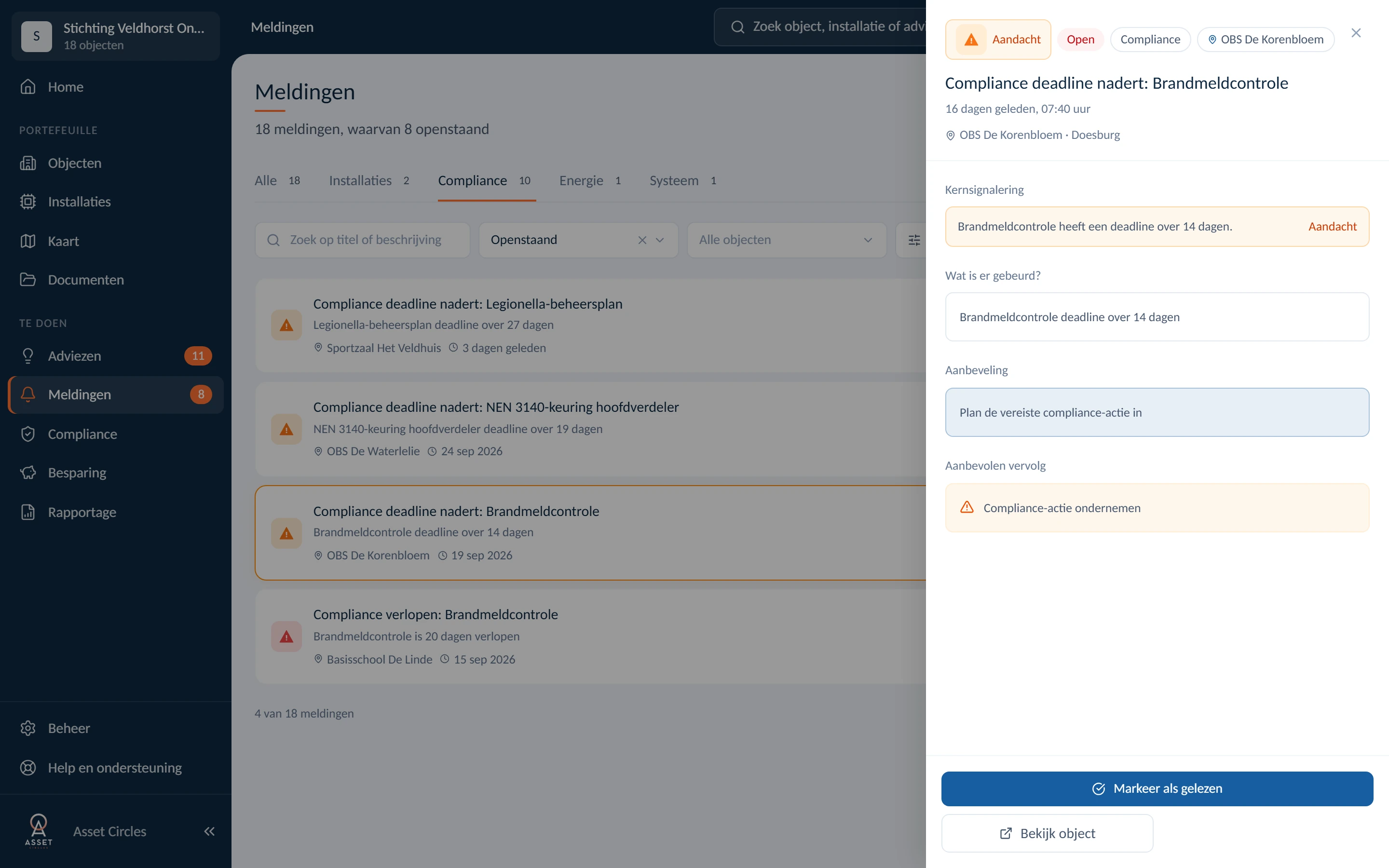
Task: Open the Kaart map view
Action: point(115,241)
